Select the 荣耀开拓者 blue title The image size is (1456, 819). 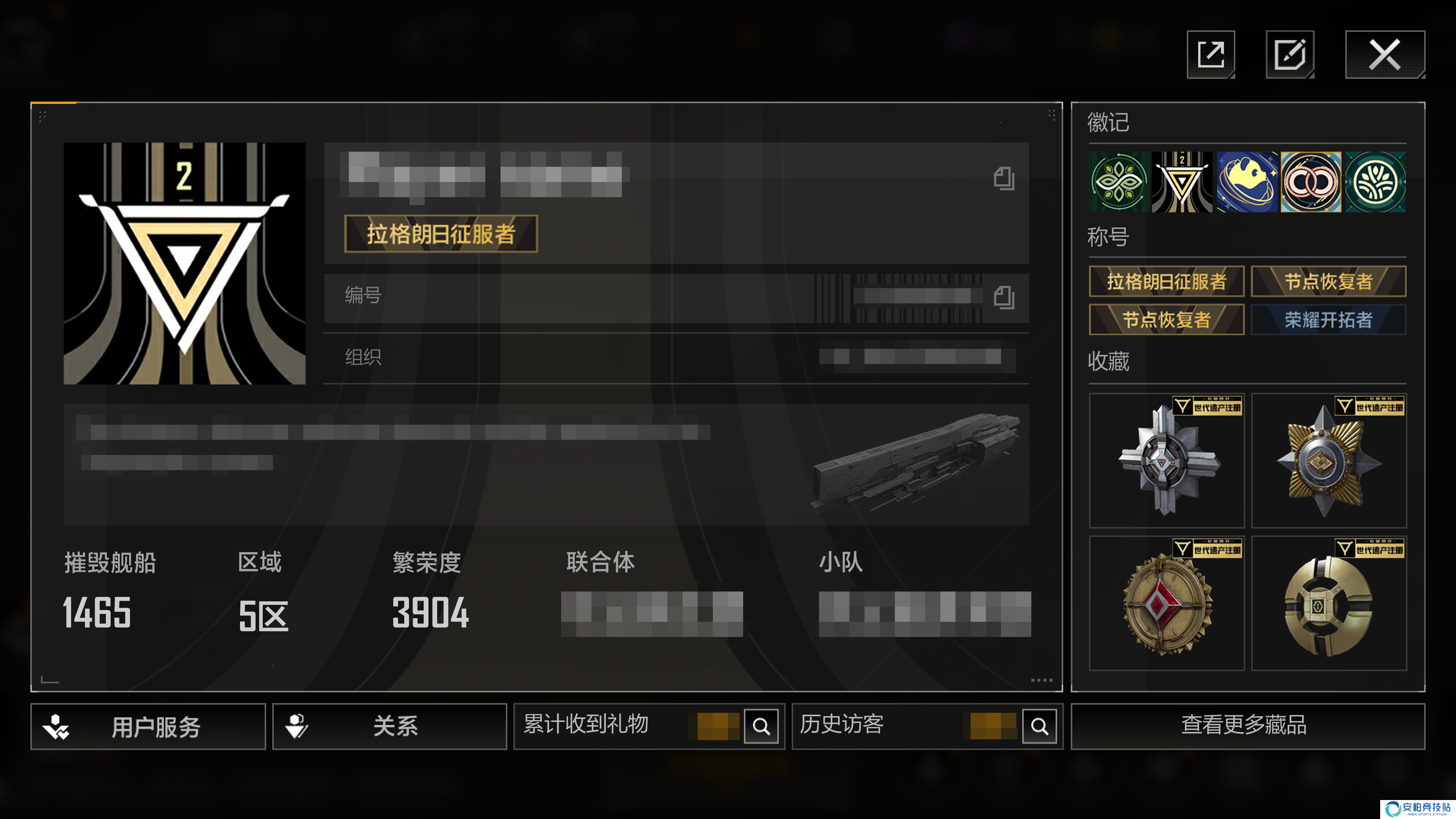[1329, 320]
